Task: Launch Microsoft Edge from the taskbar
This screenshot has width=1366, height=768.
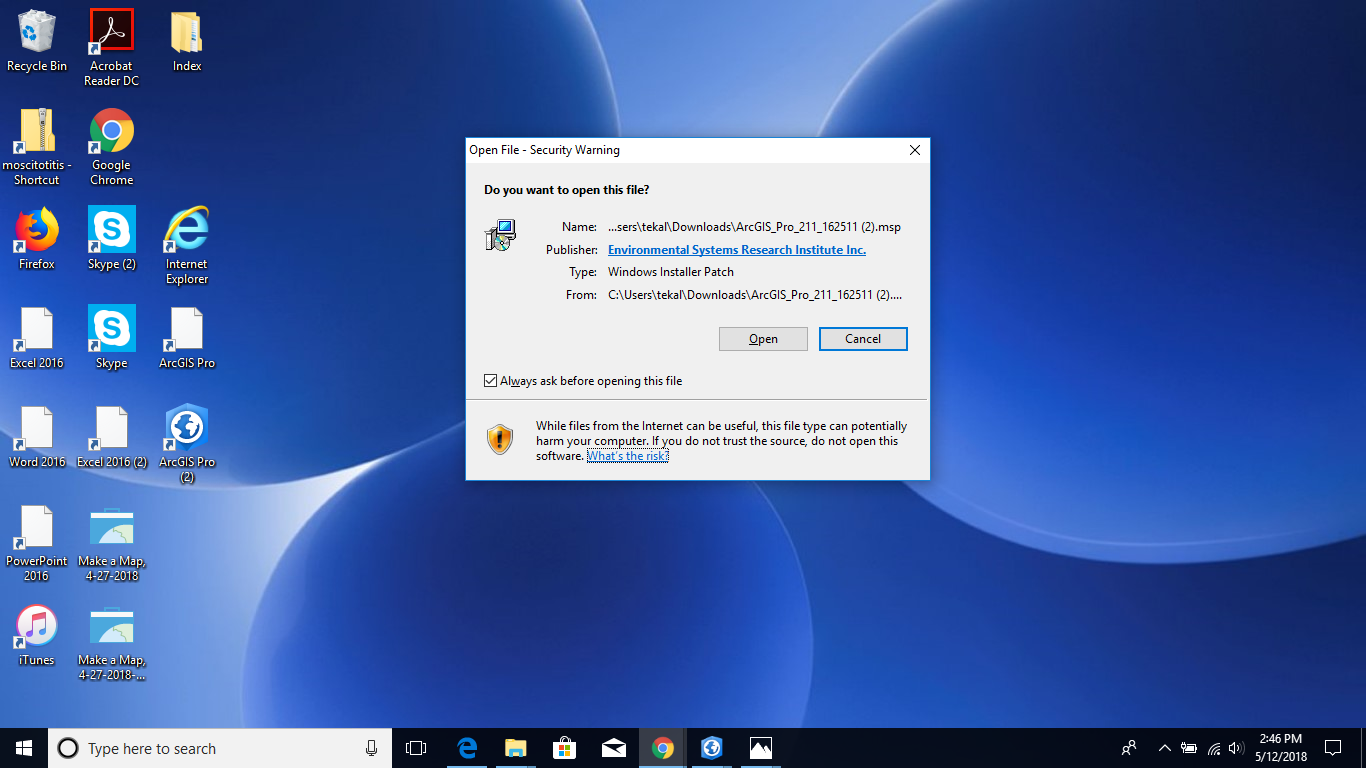Action: [x=466, y=748]
